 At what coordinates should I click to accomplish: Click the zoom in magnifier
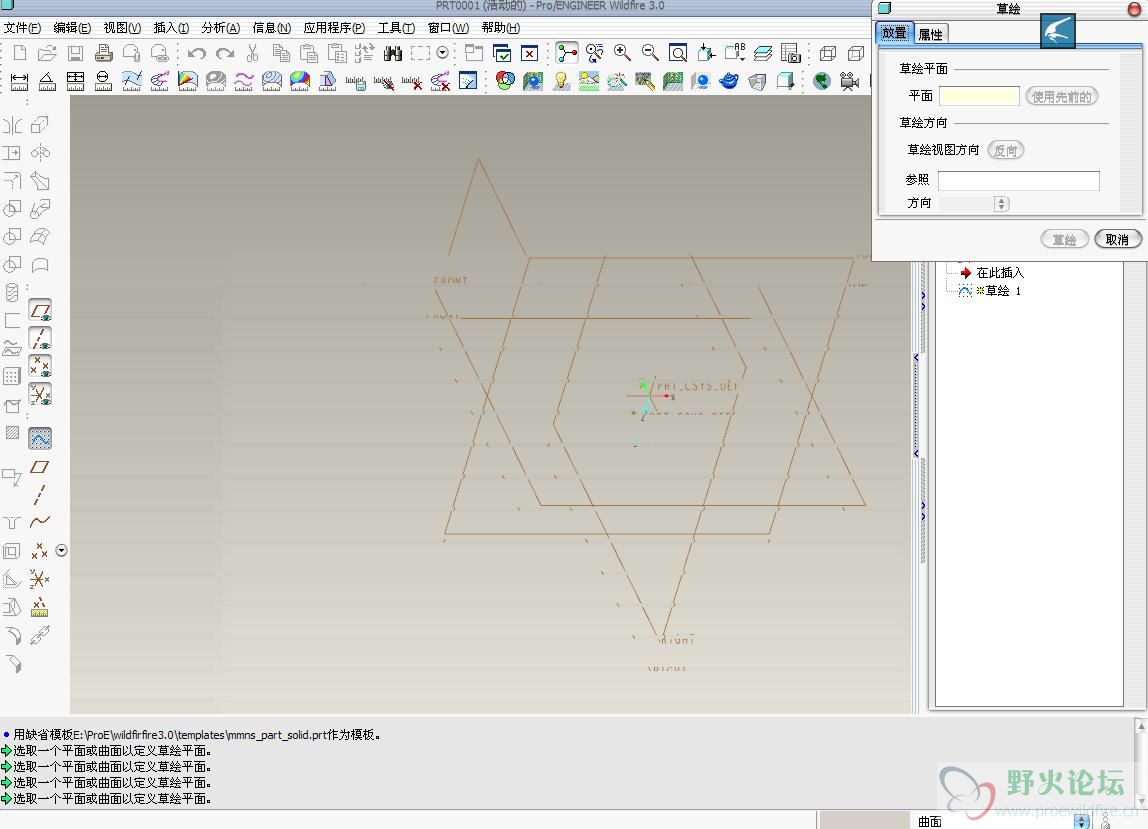(622, 53)
